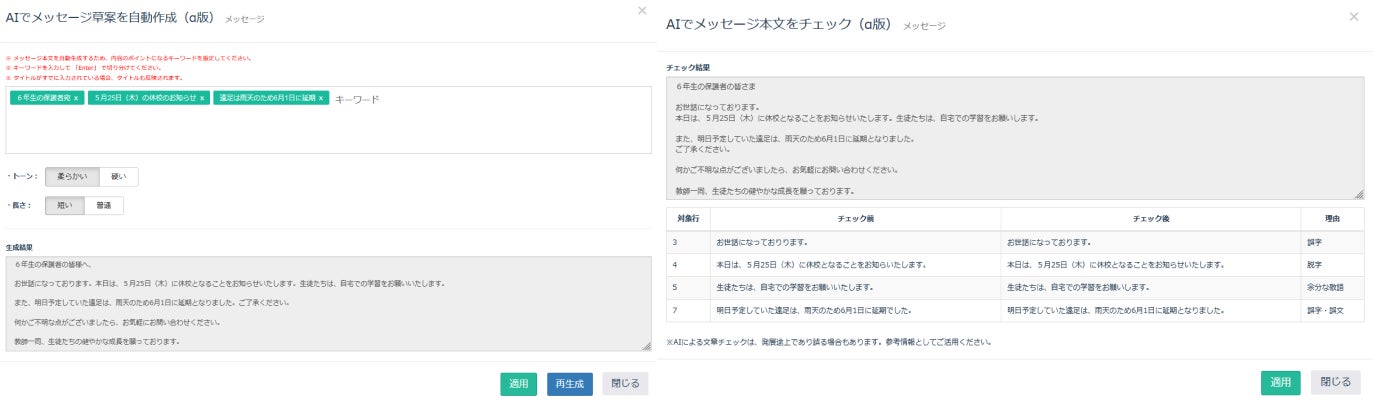Click the resize grip of the チェック結果 textarea

1359,194
